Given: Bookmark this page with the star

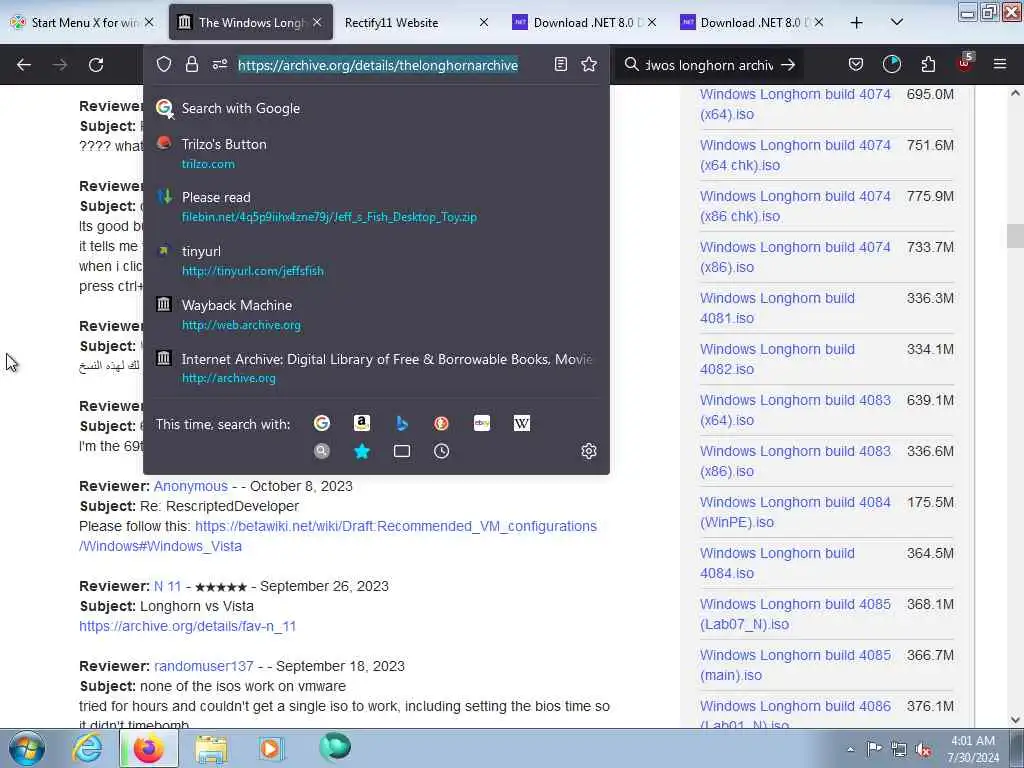Looking at the screenshot, I should pos(589,64).
